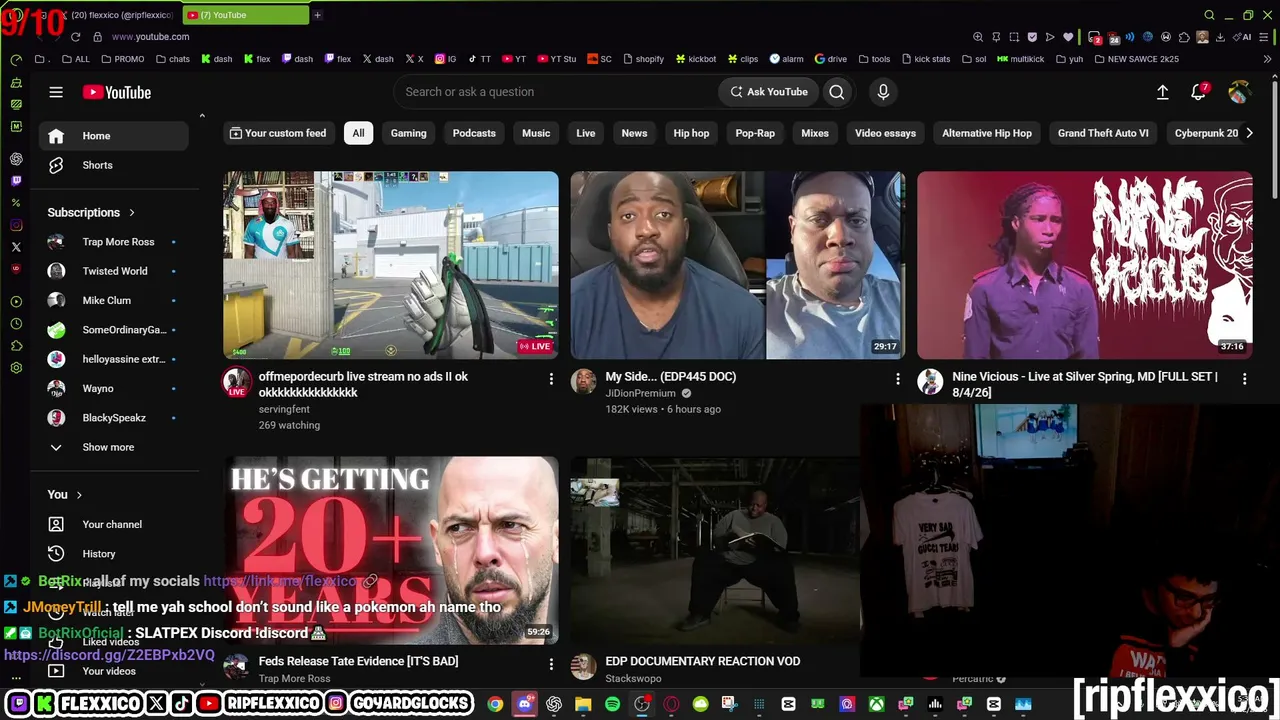Select the News category chip

click(x=634, y=133)
